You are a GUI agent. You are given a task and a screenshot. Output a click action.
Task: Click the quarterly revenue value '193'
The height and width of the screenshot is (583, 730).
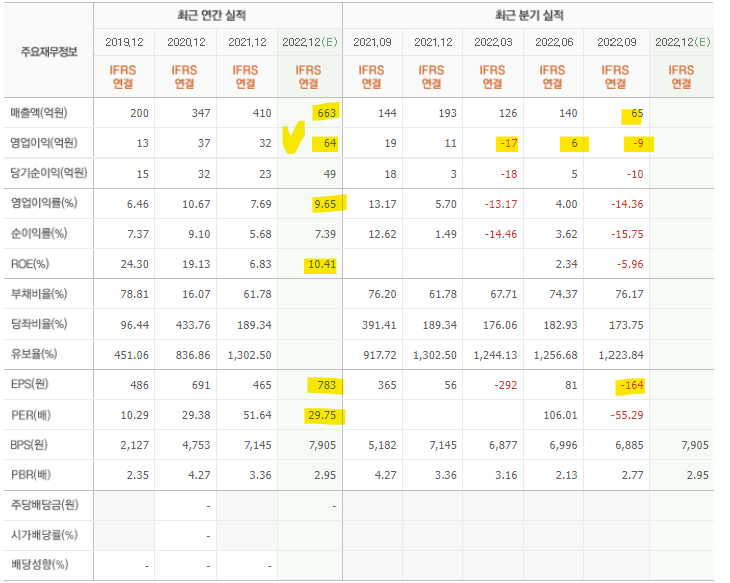point(447,113)
